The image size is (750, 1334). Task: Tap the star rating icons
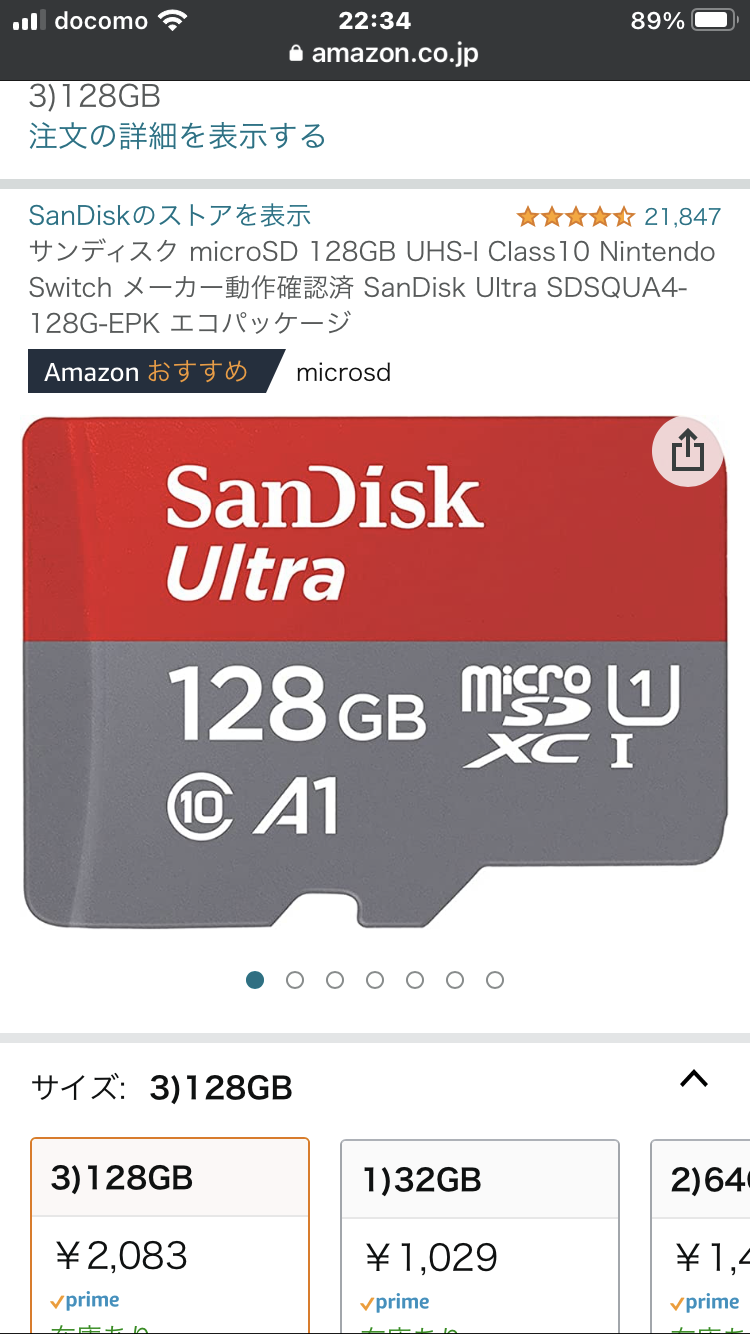click(x=575, y=216)
